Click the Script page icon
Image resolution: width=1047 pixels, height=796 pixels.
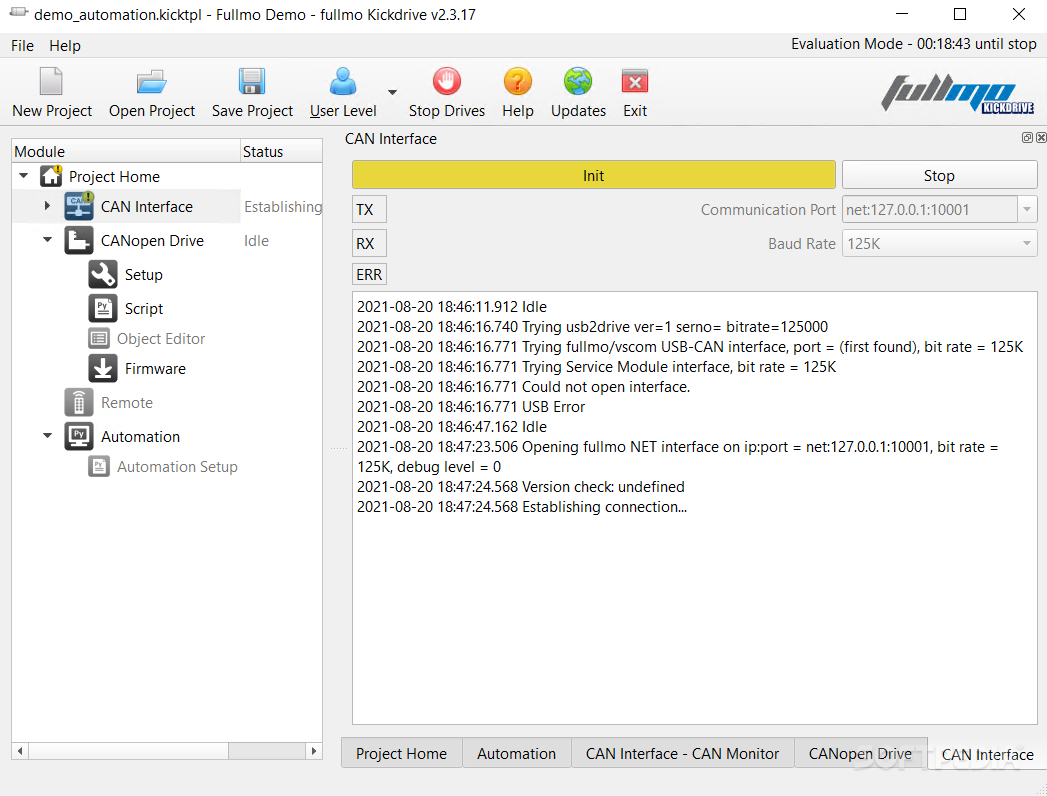[x=103, y=309]
